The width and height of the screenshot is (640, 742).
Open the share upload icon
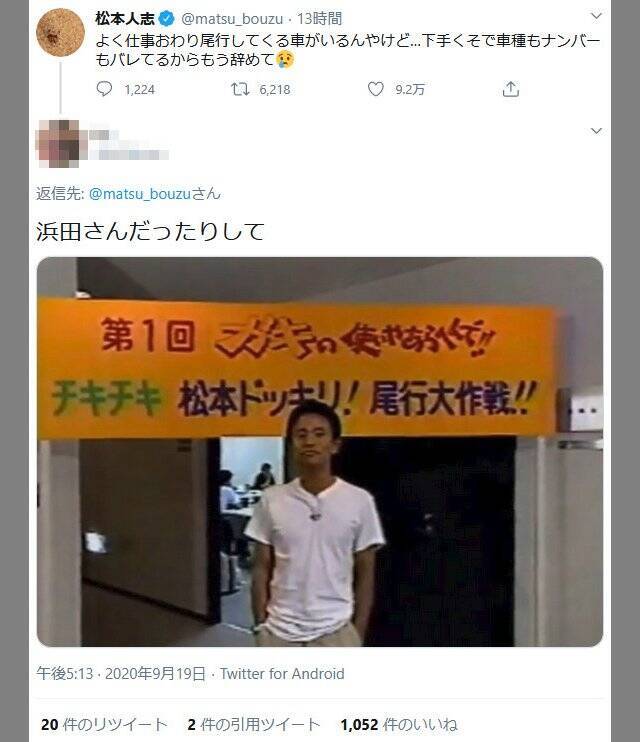coord(511,89)
